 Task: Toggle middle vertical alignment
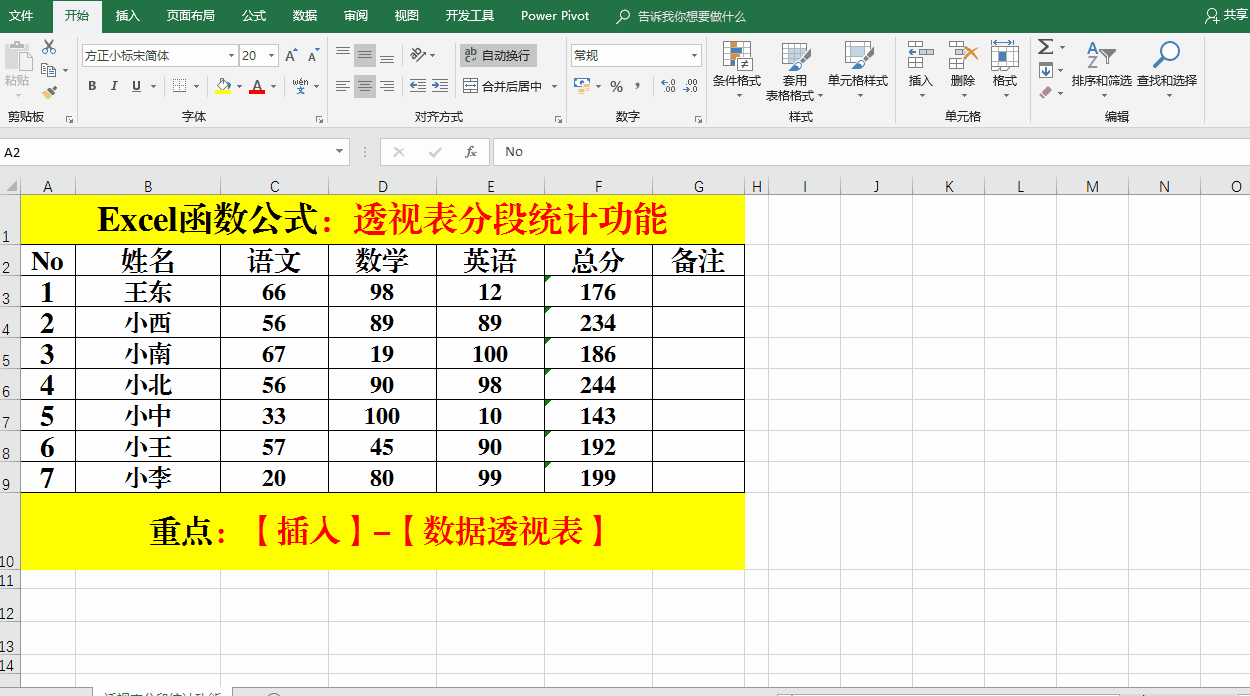point(365,55)
